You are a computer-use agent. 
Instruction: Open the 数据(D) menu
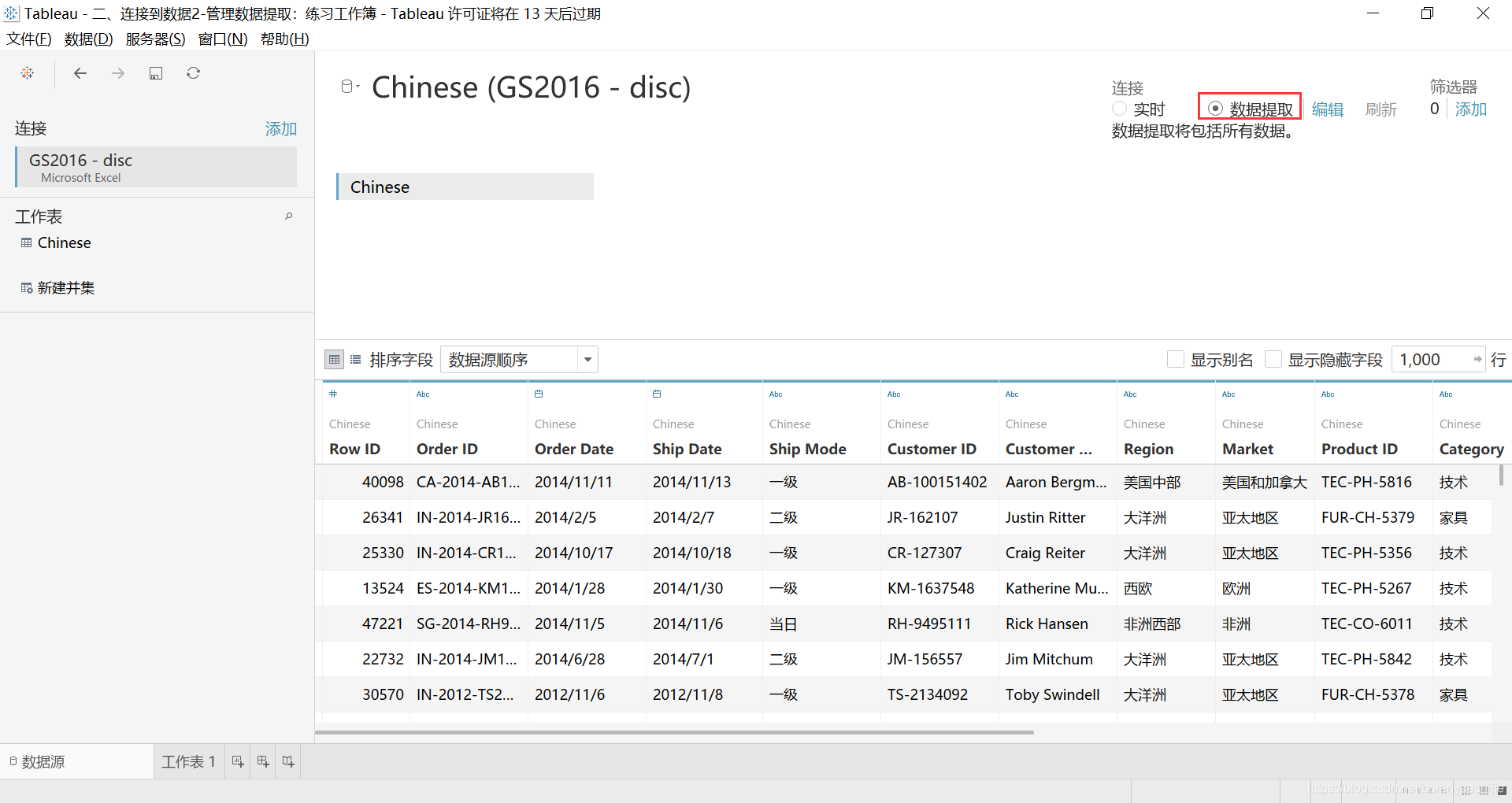coord(88,39)
